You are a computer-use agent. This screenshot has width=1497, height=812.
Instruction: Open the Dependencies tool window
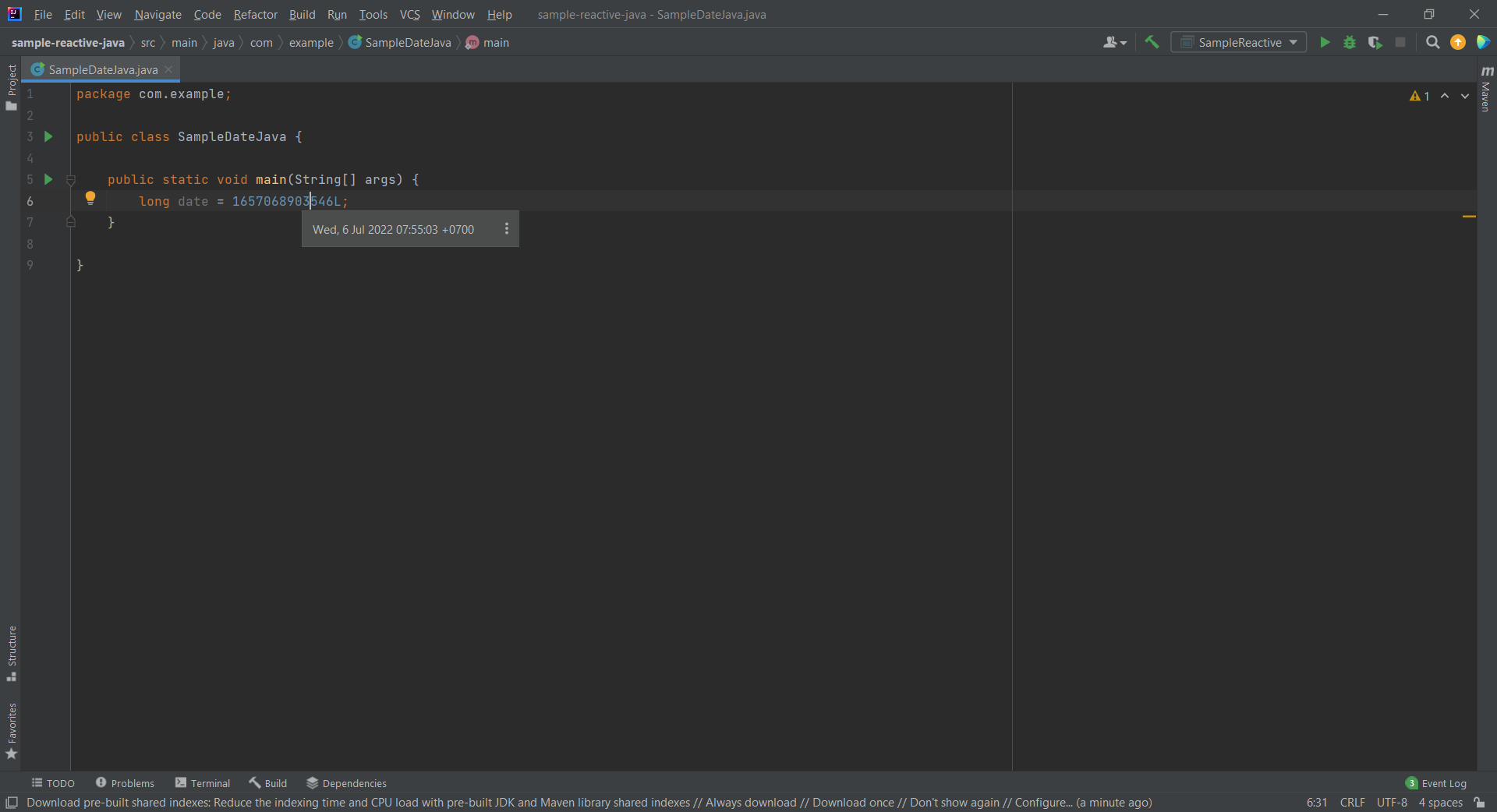(x=347, y=783)
